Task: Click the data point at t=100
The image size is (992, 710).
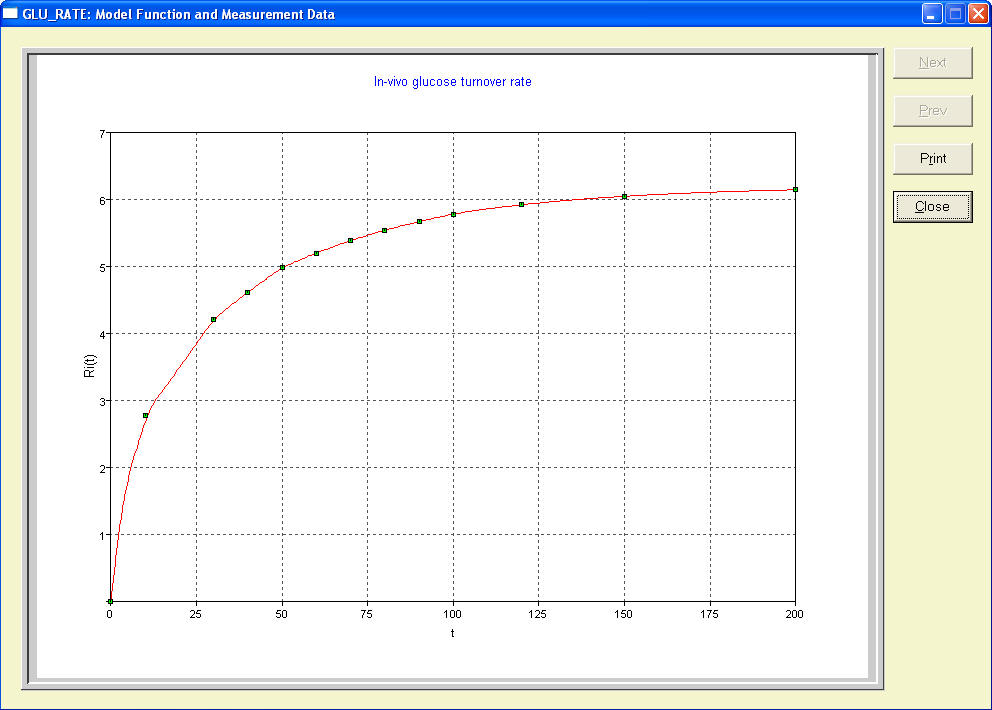Action: (454, 214)
